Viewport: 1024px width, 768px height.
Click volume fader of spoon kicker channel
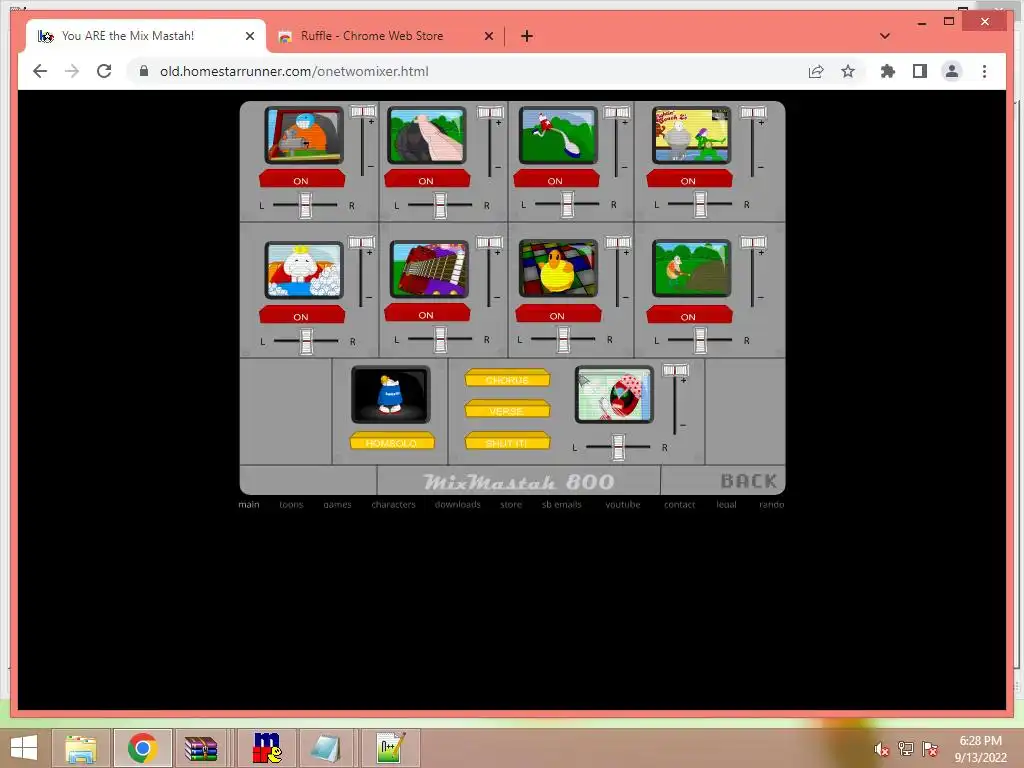[x=616, y=112]
